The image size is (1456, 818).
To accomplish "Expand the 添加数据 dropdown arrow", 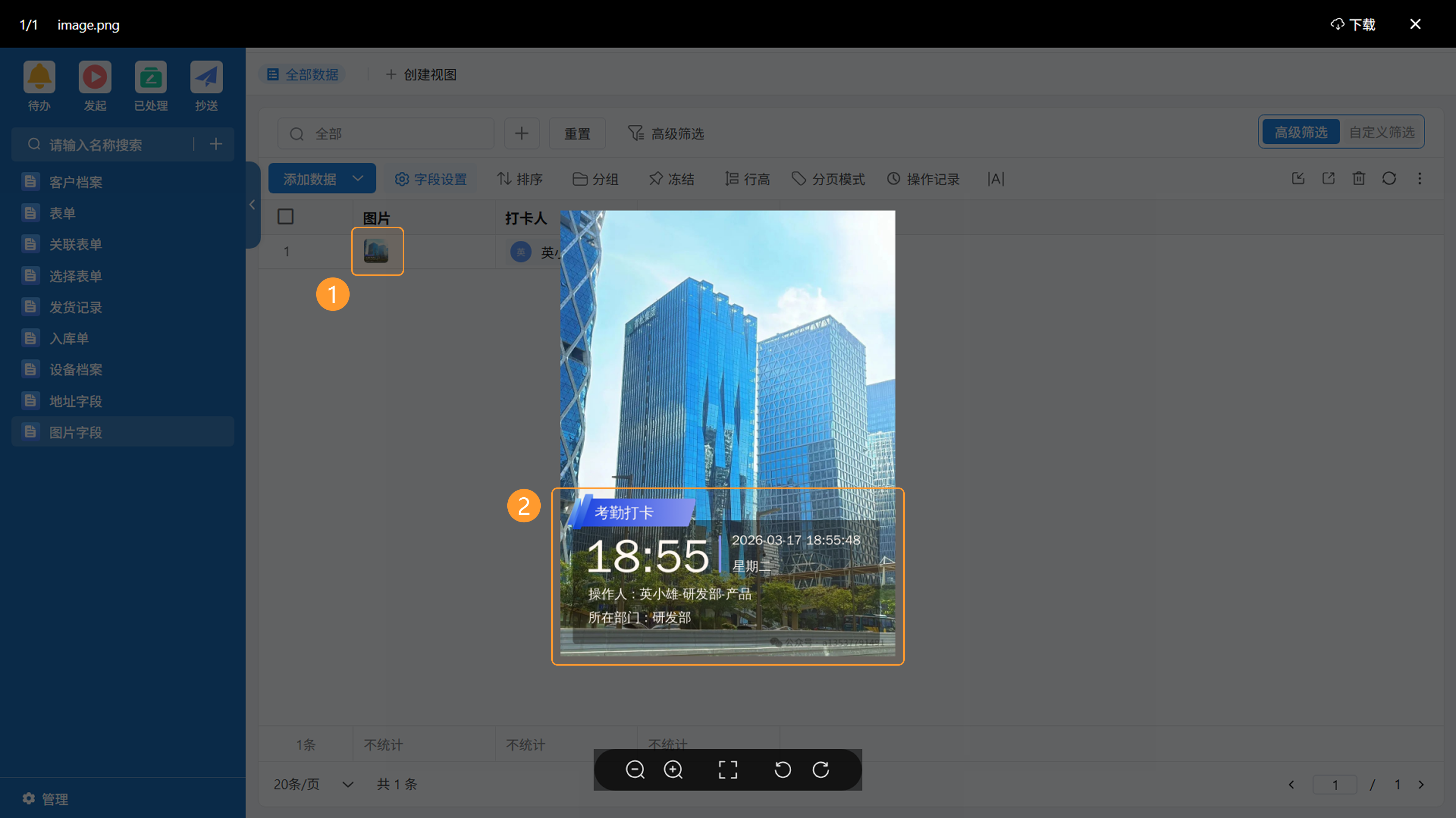I will click(x=358, y=179).
